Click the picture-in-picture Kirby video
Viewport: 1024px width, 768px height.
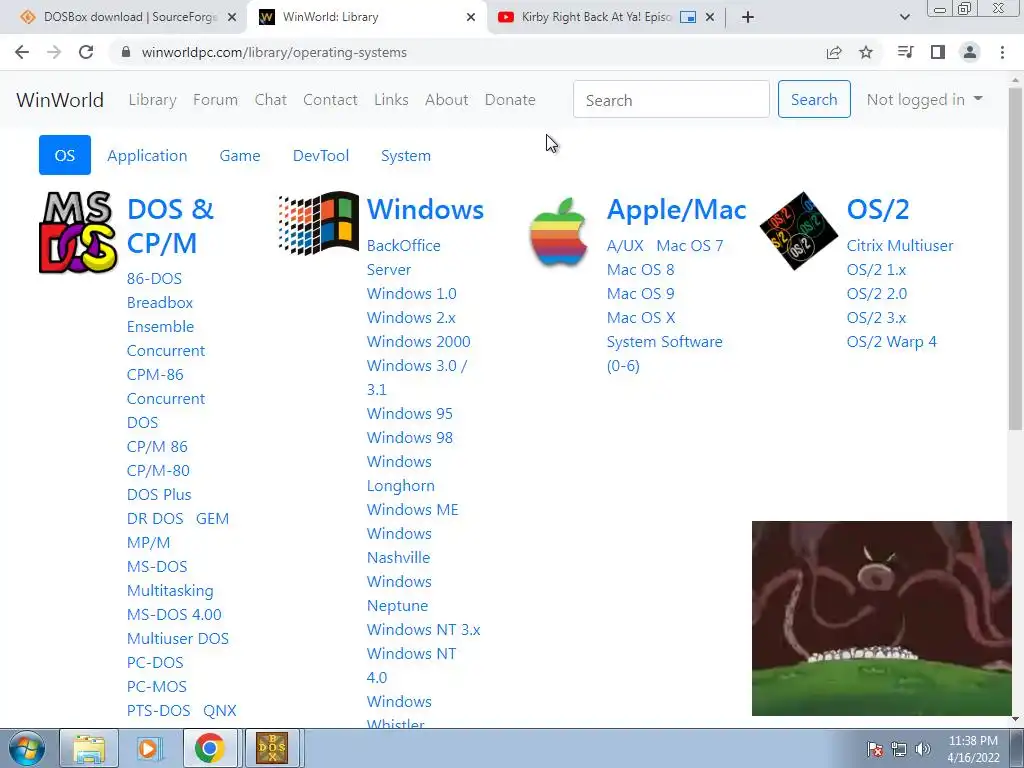(x=882, y=618)
